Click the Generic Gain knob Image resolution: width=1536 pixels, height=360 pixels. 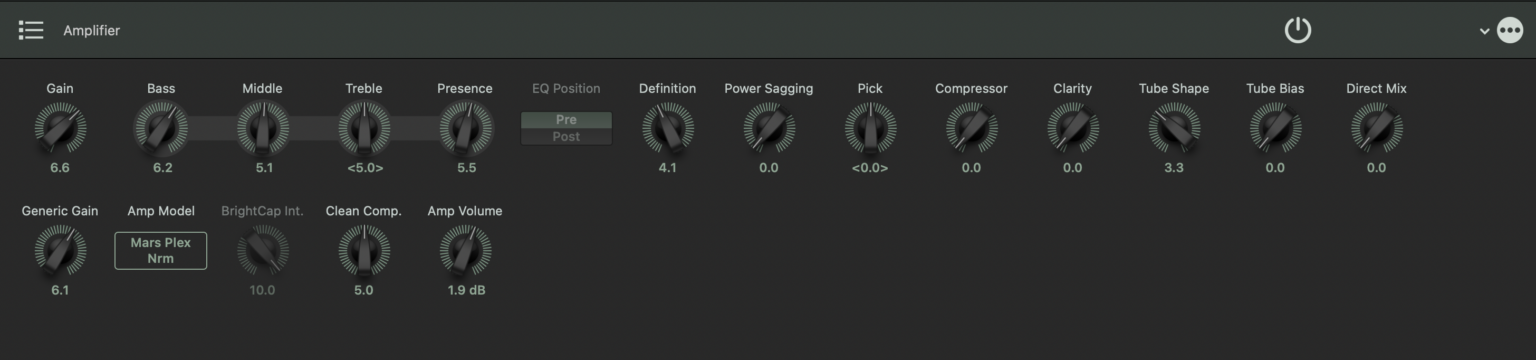coord(60,250)
